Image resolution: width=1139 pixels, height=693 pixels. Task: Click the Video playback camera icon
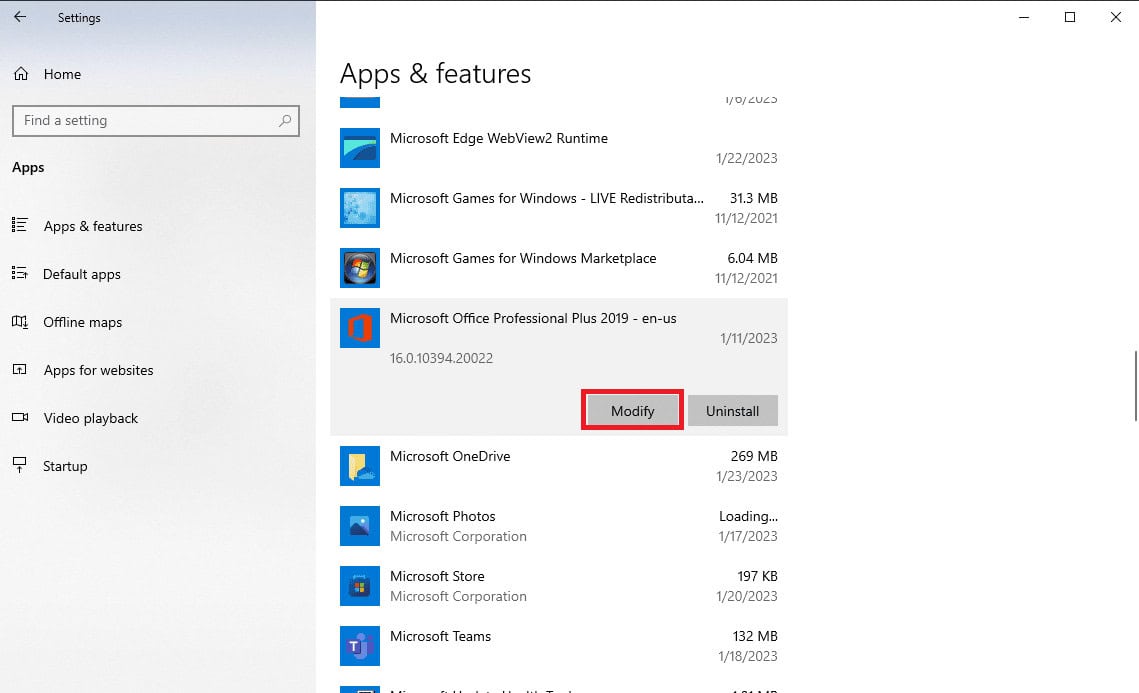click(20, 417)
